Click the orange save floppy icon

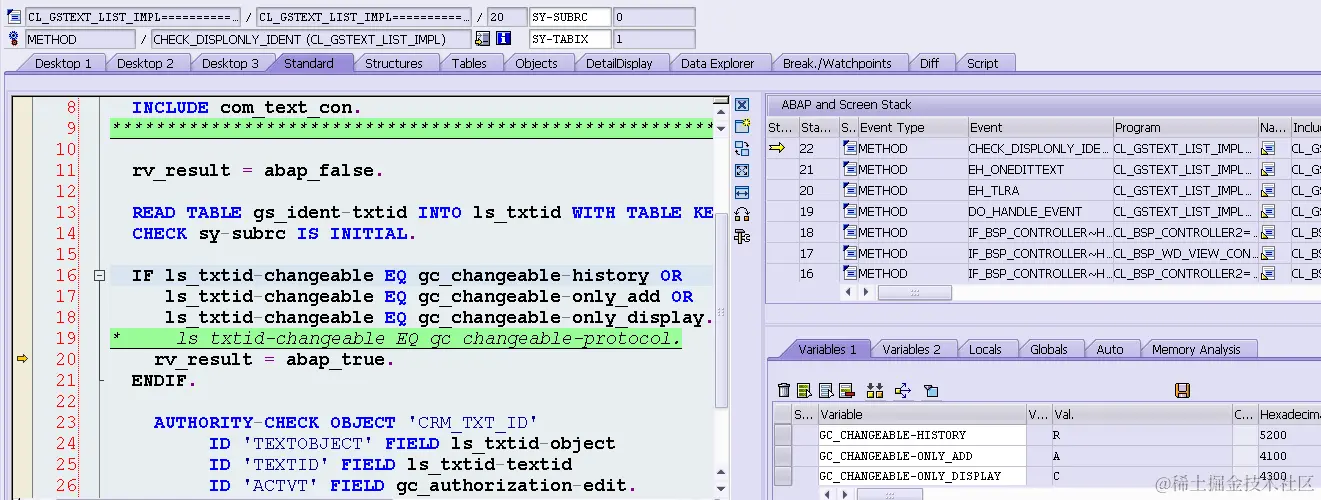(1182, 390)
